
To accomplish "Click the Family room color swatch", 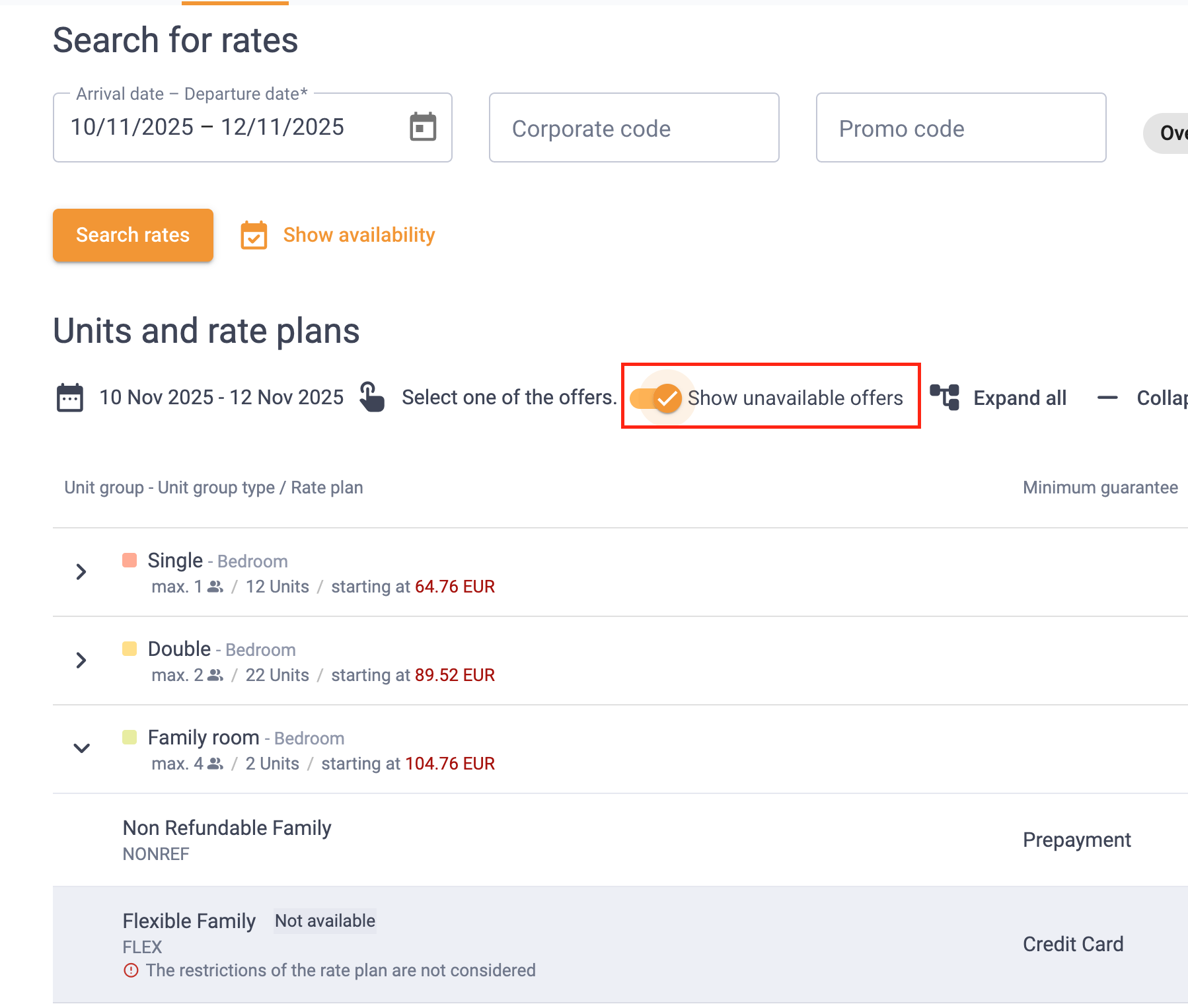I will tap(130, 737).
